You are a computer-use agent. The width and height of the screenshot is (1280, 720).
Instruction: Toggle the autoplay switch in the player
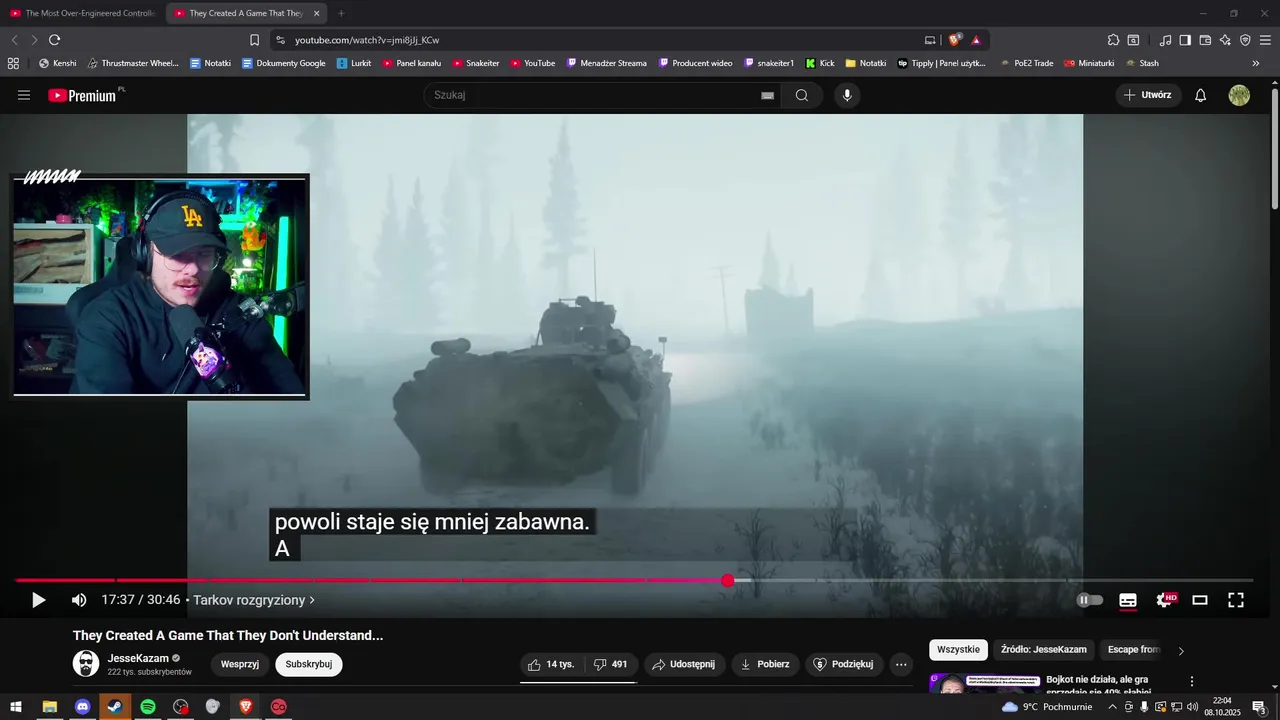(1089, 600)
